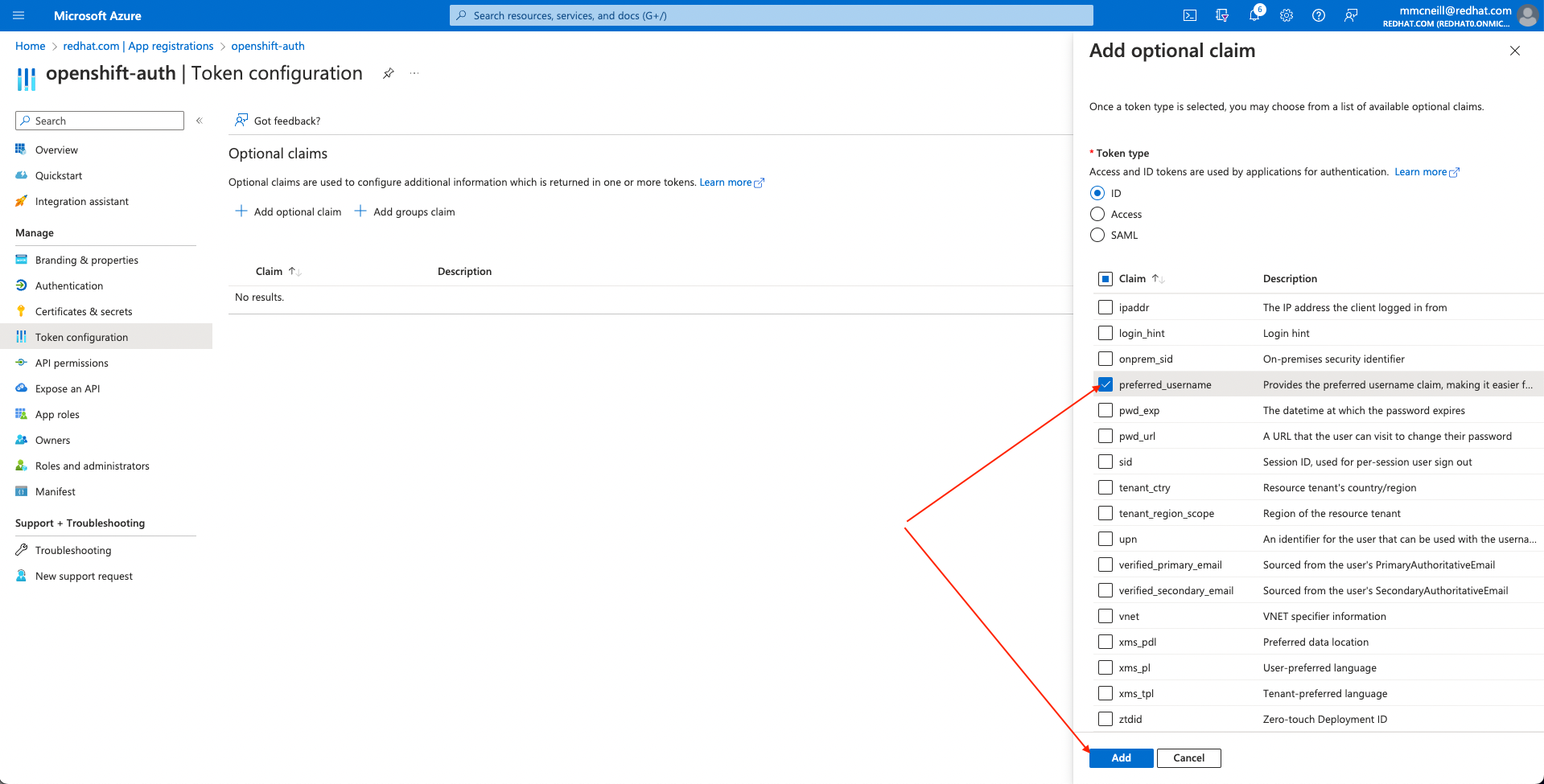Viewport: 1544px width, 784px height.
Task: Click the Search resources bar
Action: 771,15
